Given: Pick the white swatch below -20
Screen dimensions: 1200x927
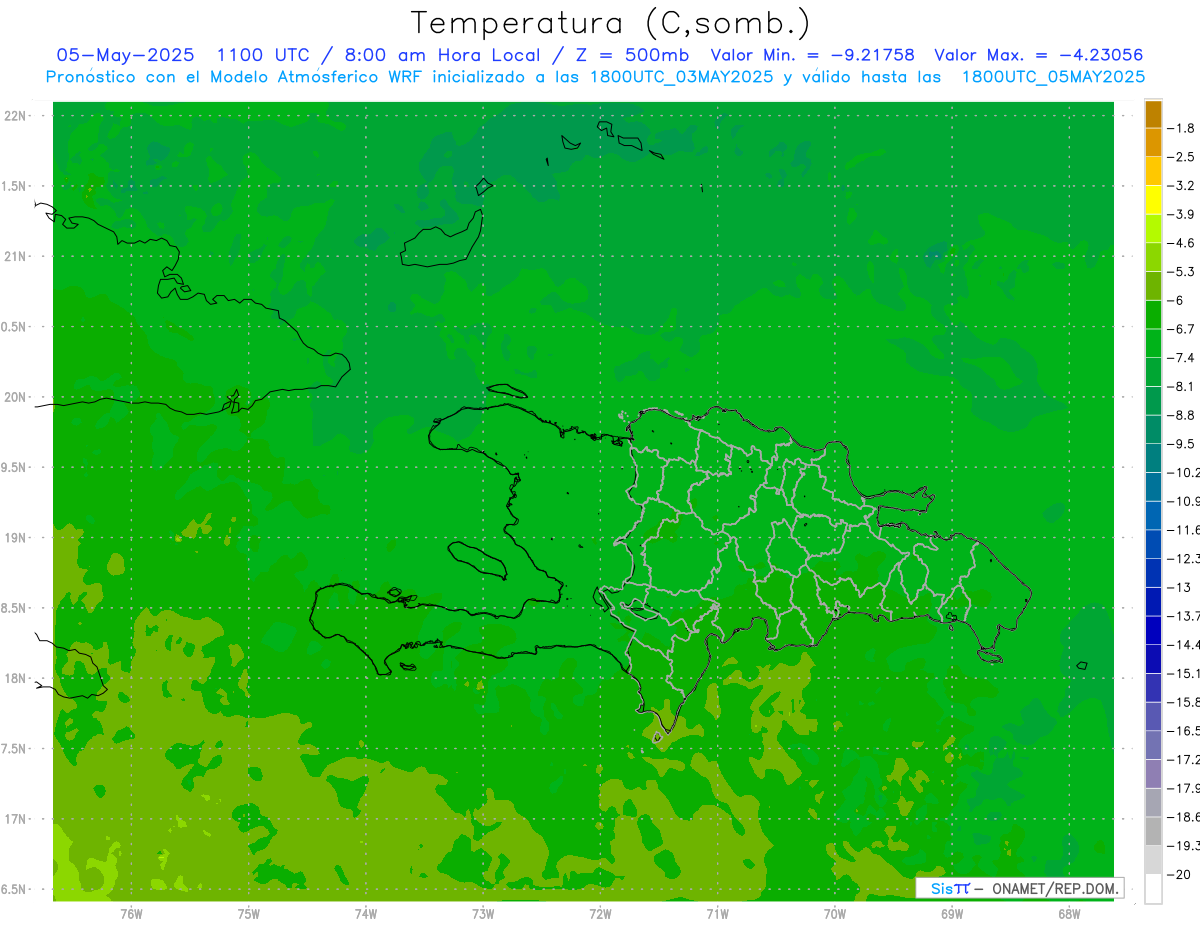Looking at the screenshot, I should tap(1153, 889).
